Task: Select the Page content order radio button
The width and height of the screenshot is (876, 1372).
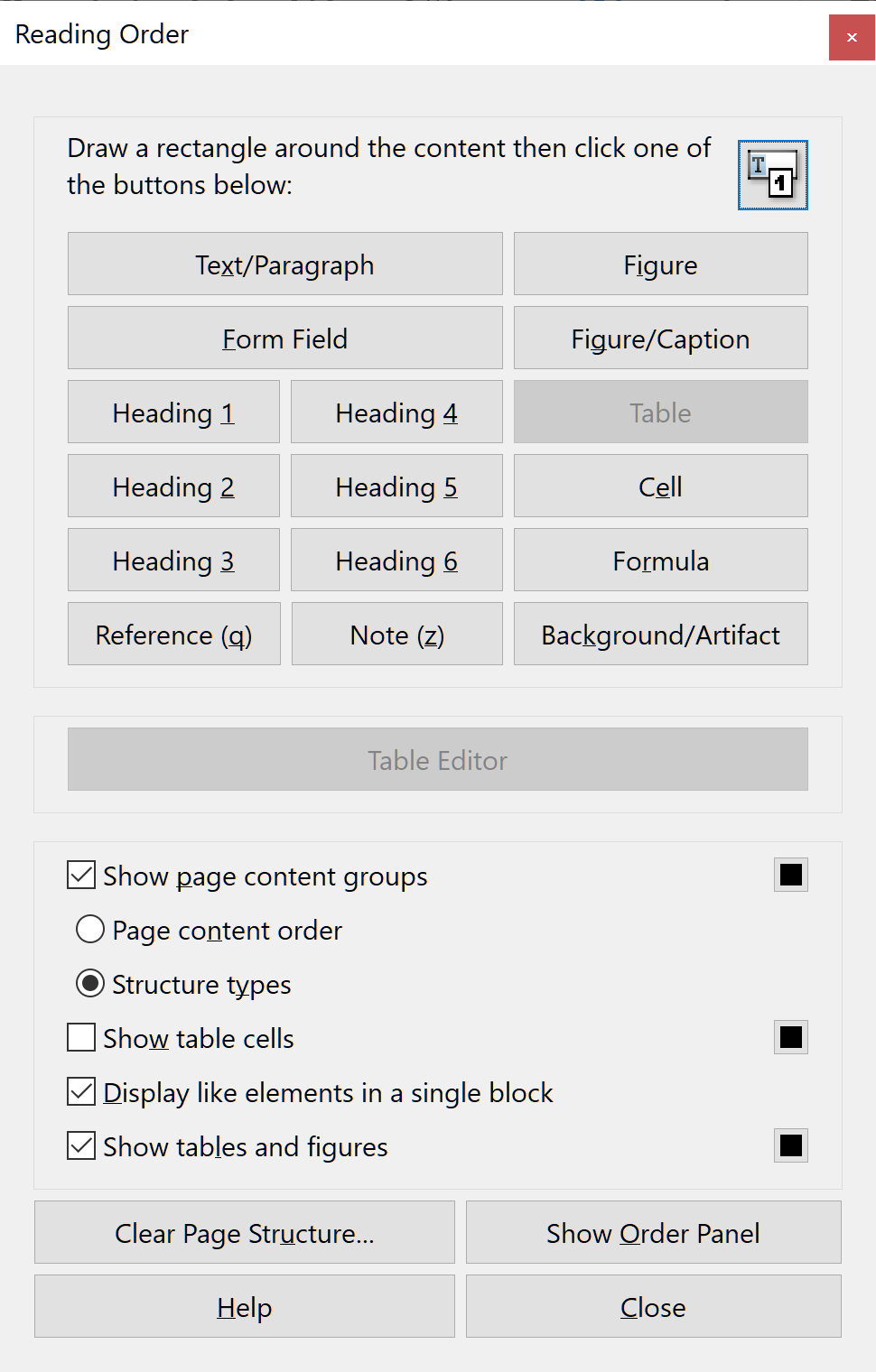Action: (x=90, y=930)
